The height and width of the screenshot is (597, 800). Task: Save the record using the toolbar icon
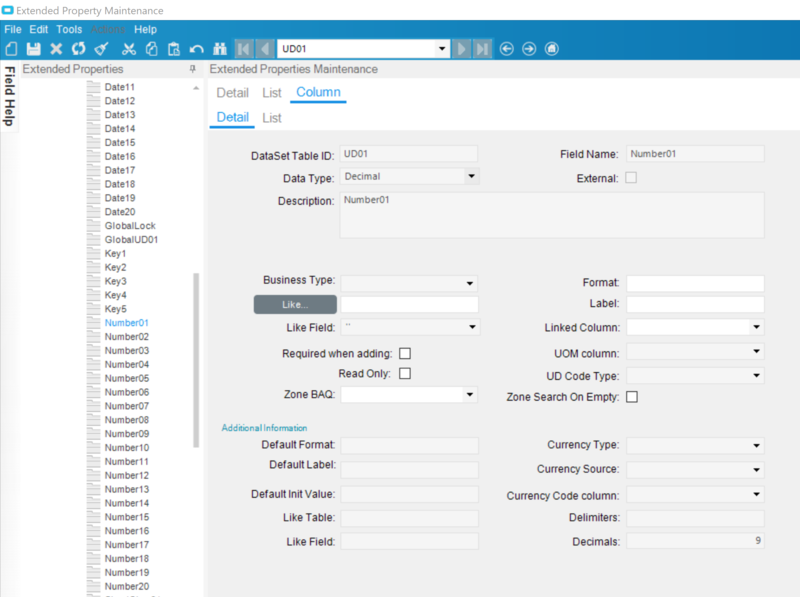pyautogui.click(x=33, y=47)
